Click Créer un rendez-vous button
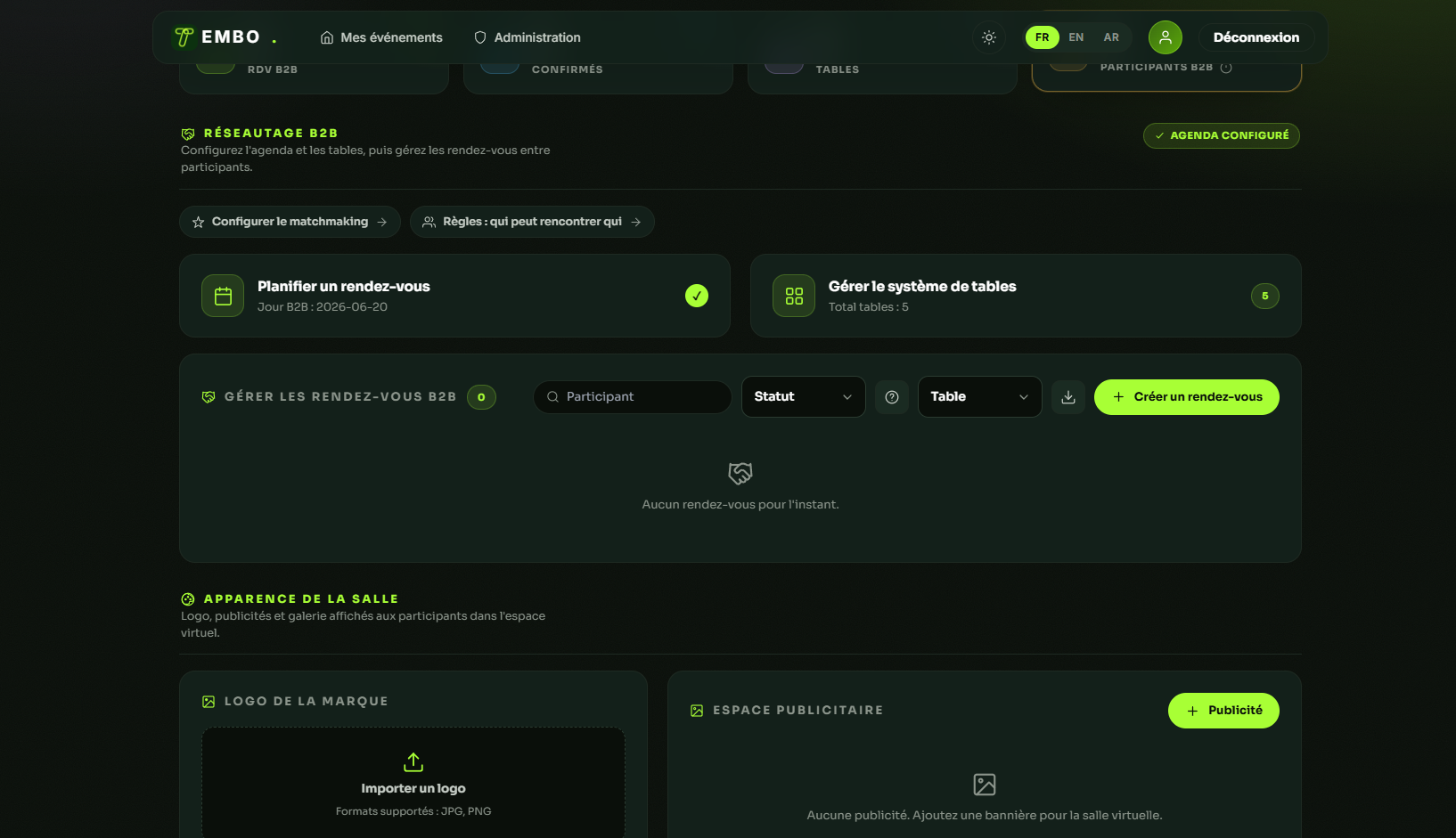The height and width of the screenshot is (838, 1456). click(x=1187, y=397)
